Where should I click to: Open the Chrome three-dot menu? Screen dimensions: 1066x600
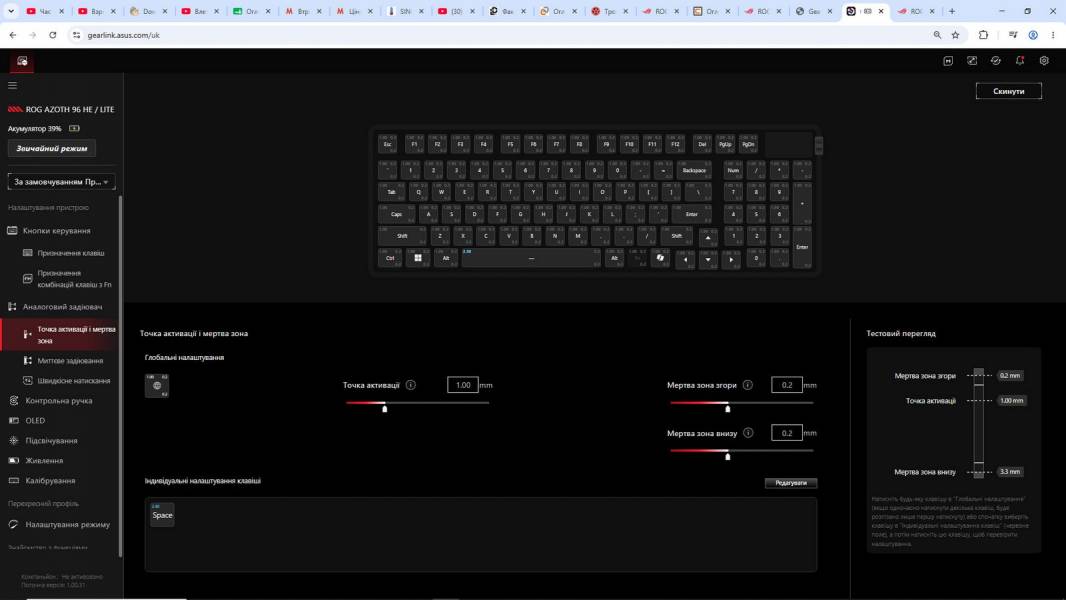[x=1052, y=35]
